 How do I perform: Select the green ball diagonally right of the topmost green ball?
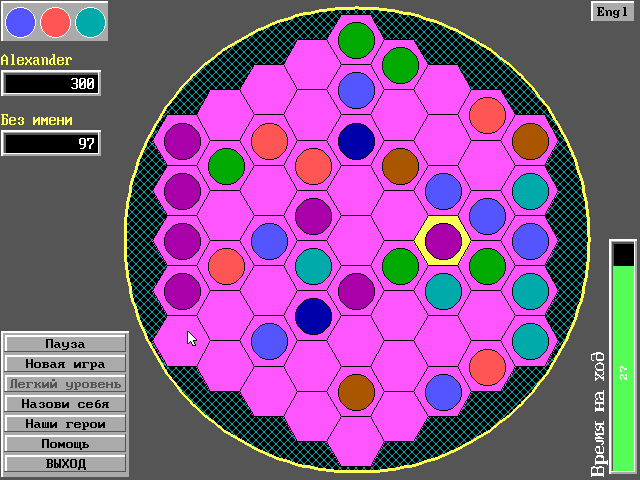coord(400,65)
